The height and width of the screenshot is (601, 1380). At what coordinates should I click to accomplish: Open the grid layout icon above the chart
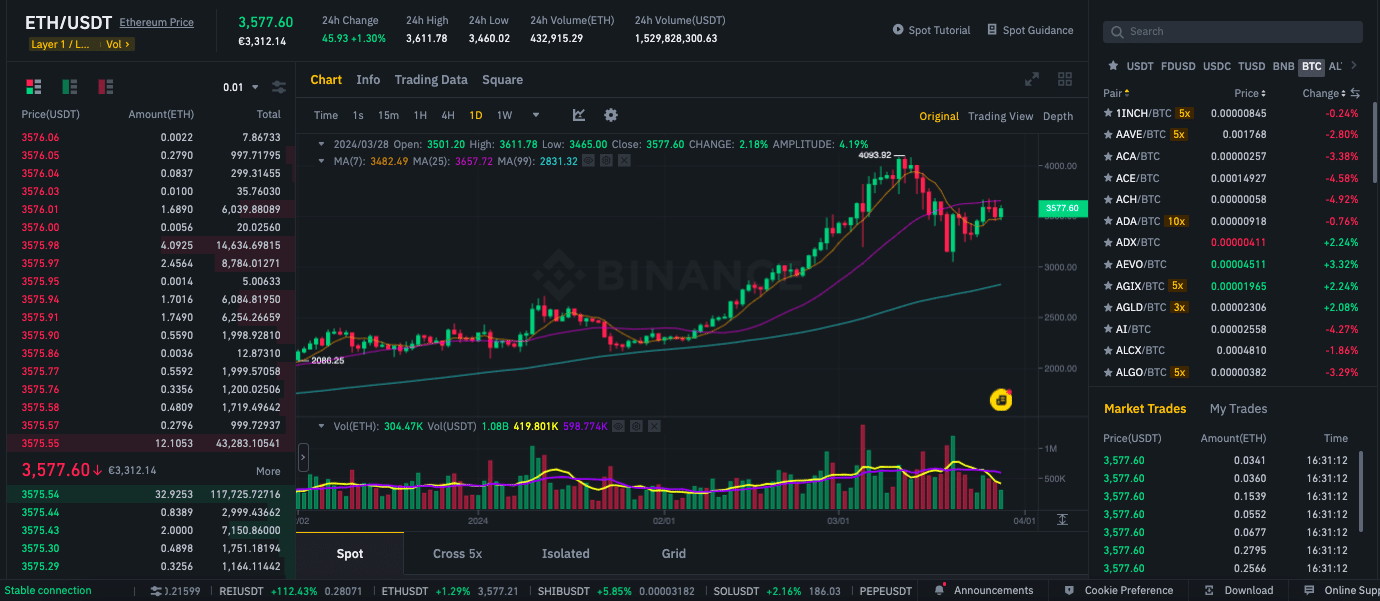click(x=1065, y=78)
